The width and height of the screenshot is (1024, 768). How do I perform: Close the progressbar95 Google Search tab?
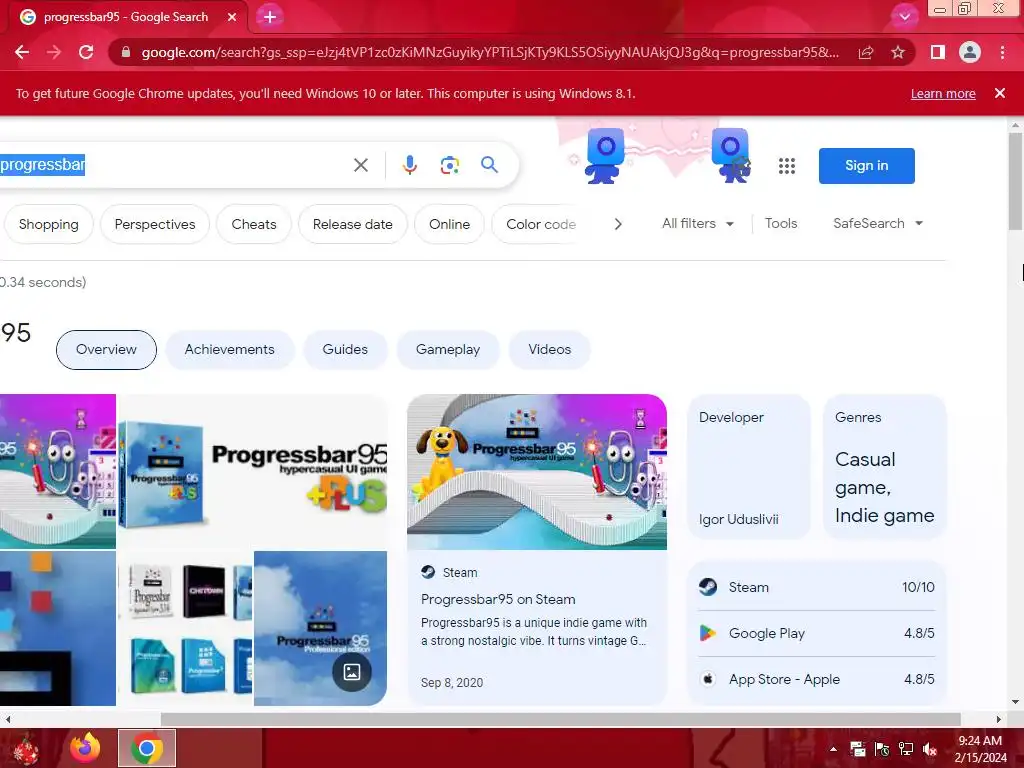point(232,17)
